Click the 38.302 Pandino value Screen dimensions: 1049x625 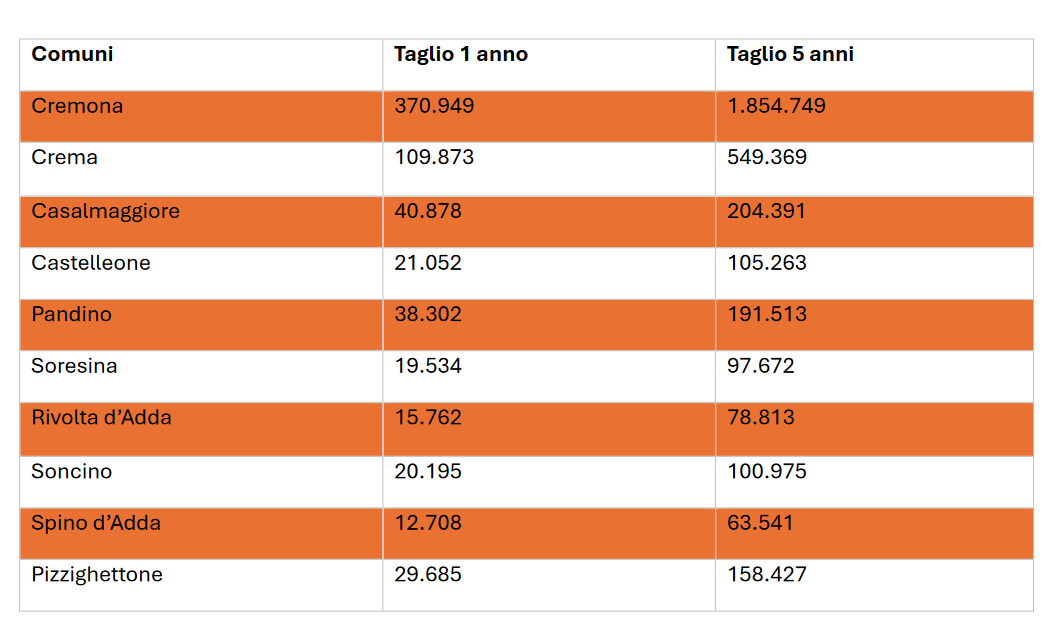pyautogui.click(x=428, y=315)
